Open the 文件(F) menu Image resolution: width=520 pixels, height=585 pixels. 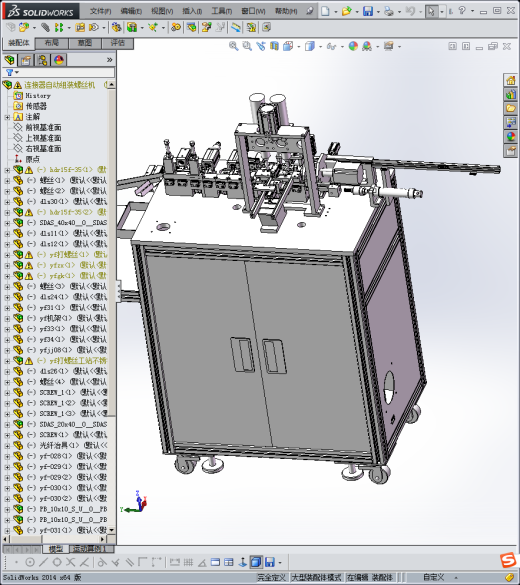pyautogui.click(x=100, y=12)
